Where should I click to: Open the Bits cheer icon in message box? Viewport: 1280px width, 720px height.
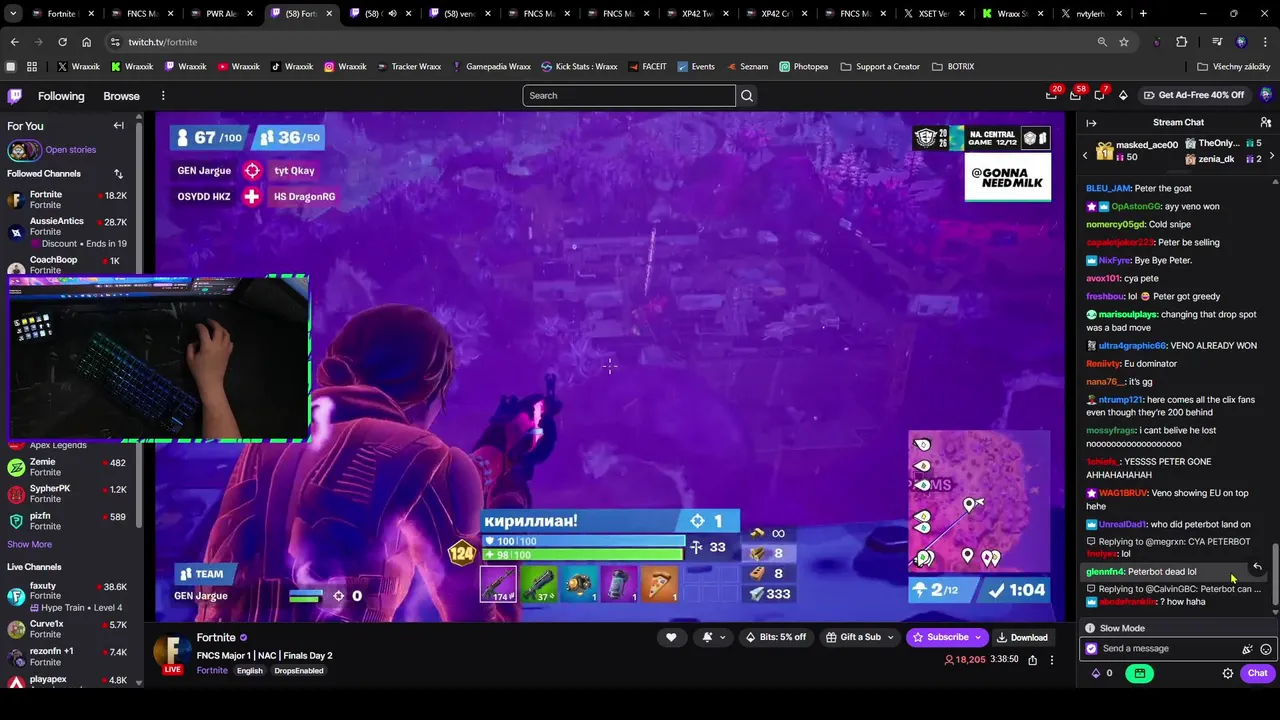pos(1247,649)
